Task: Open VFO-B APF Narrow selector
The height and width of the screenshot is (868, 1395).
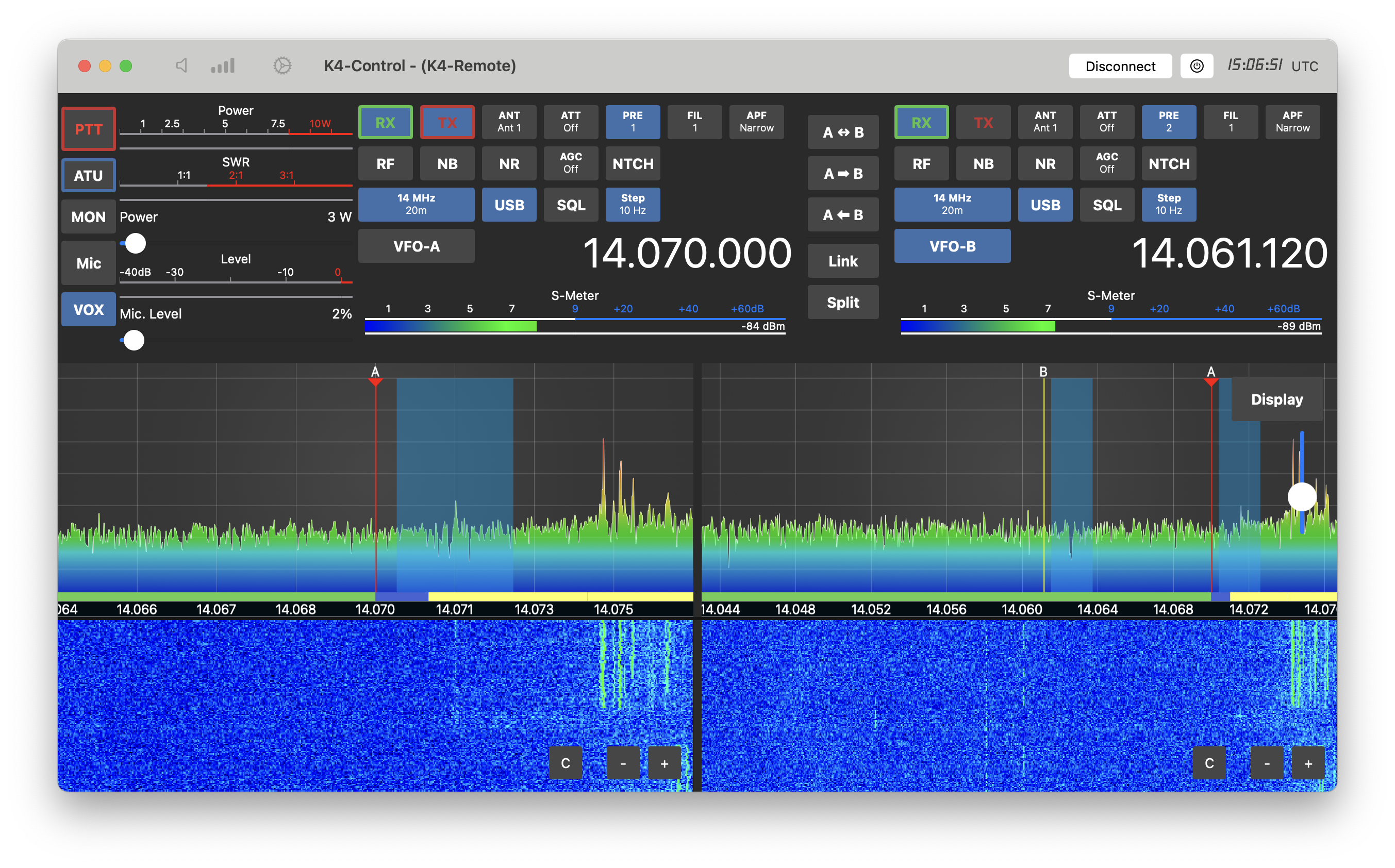Action: (1293, 122)
